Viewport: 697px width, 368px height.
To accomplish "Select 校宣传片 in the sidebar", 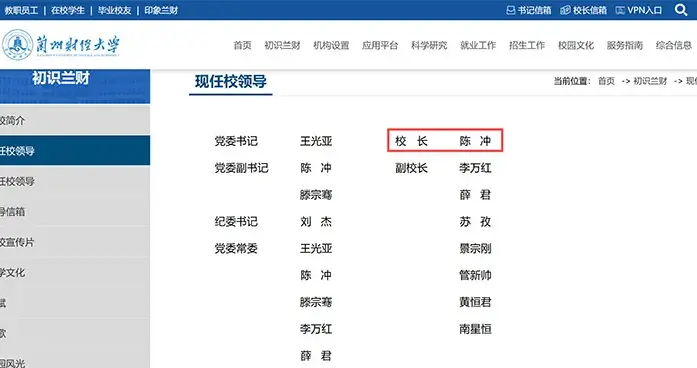I will point(75,242).
